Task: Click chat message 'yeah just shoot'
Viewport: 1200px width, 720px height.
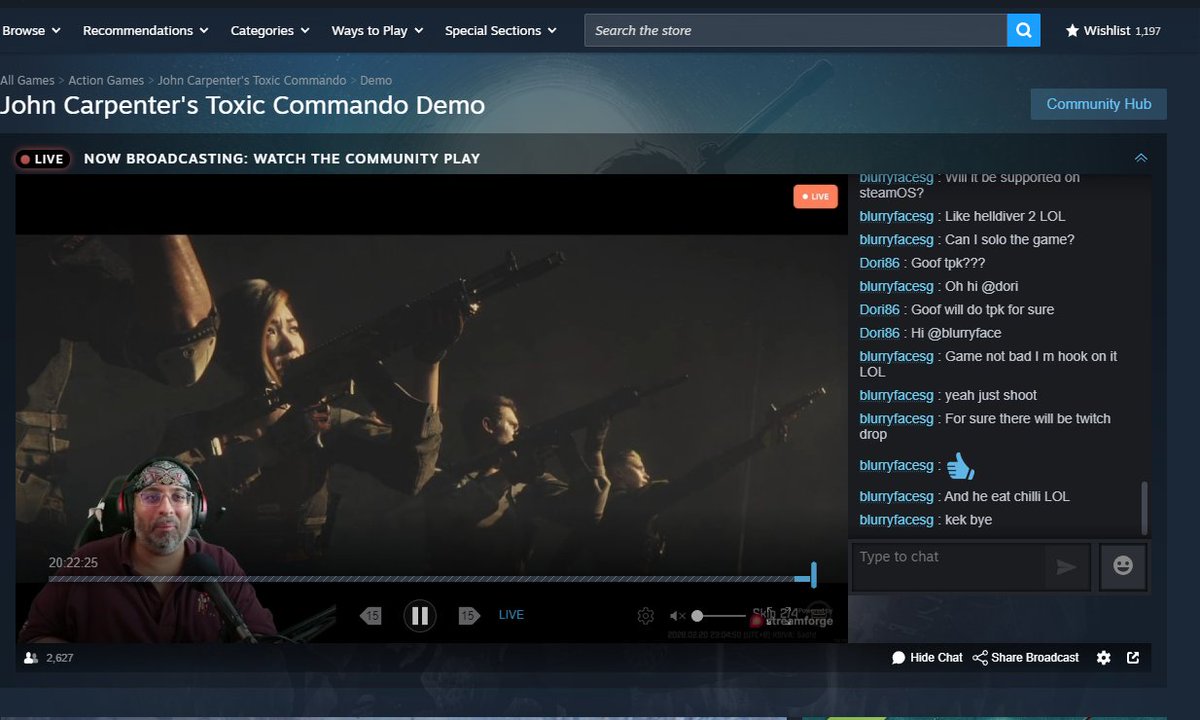Action: (x=990, y=396)
